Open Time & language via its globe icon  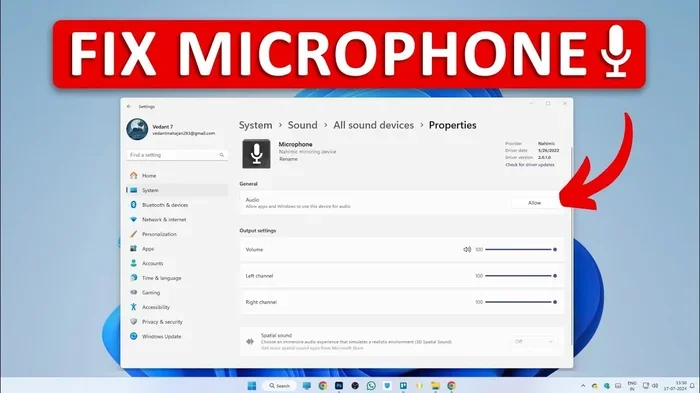click(x=133, y=278)
